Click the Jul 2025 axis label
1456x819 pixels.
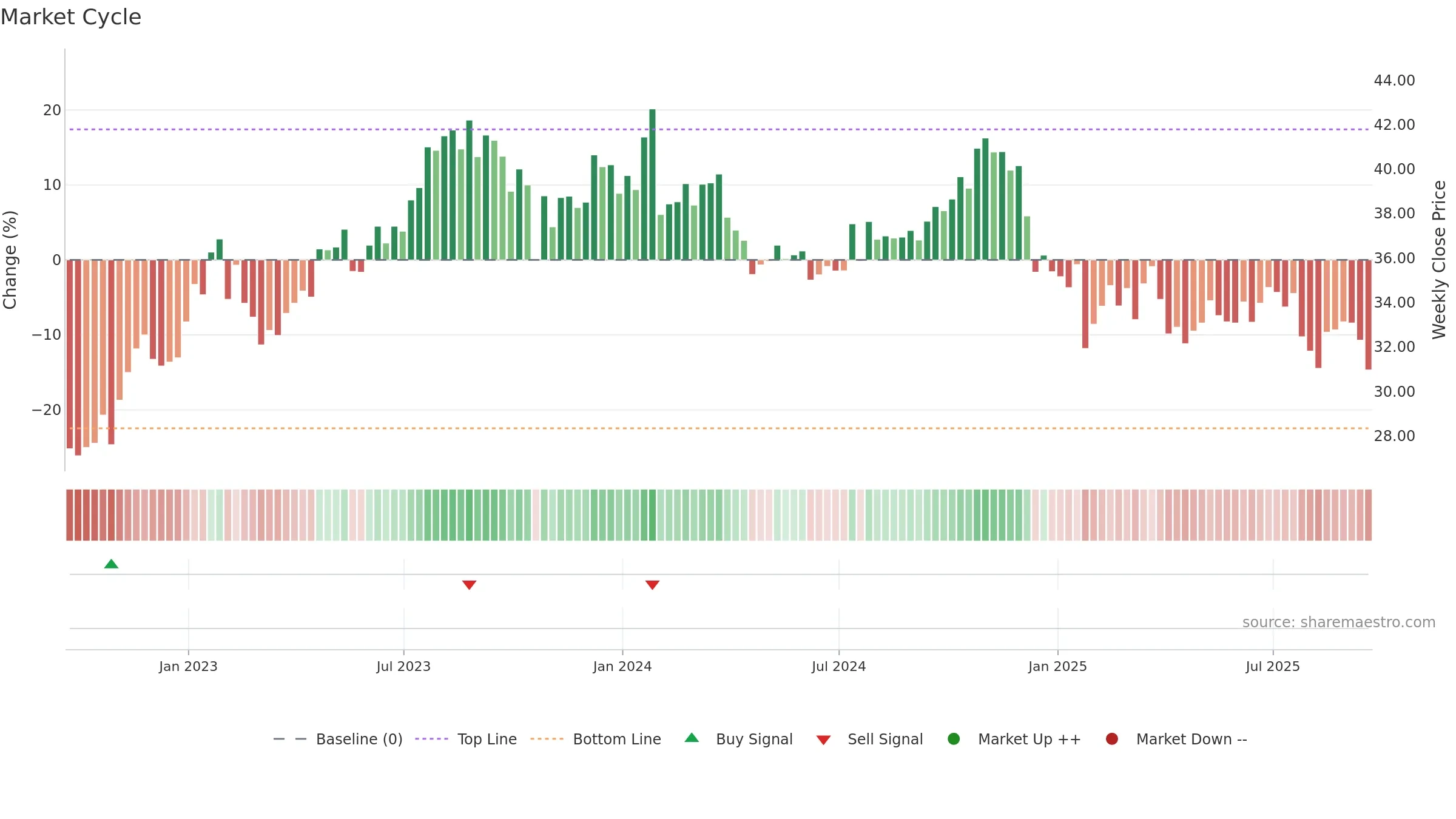point(1273,666)
